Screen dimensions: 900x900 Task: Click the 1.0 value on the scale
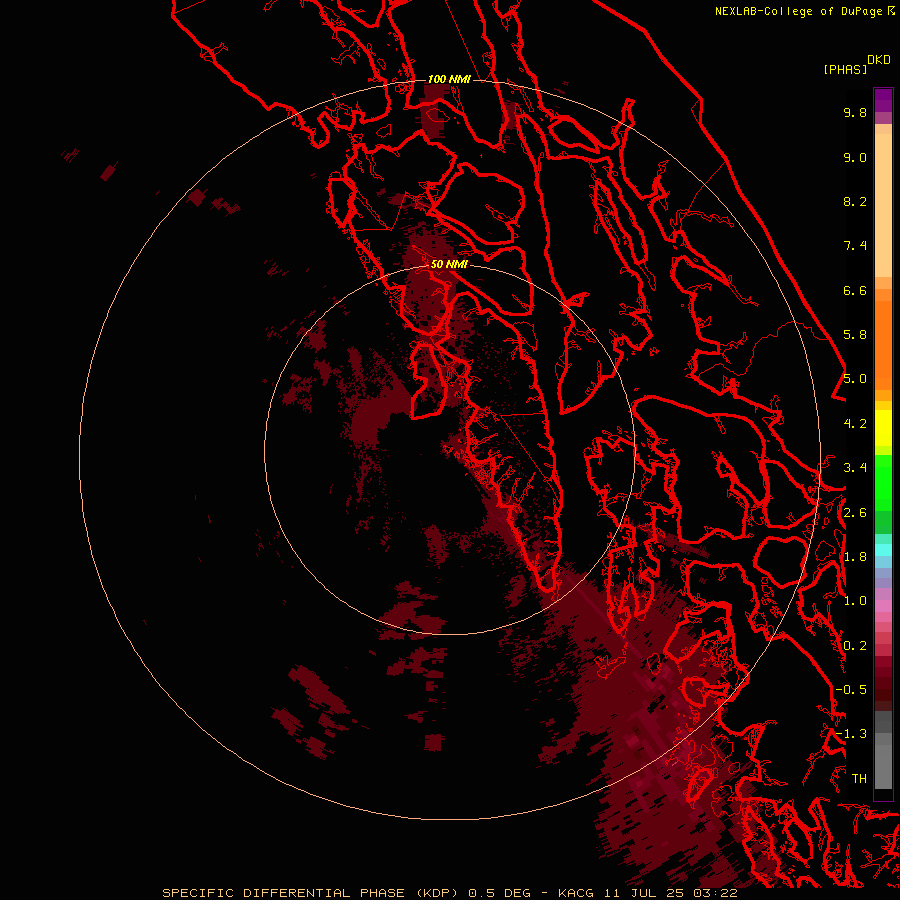pos(855,601)
